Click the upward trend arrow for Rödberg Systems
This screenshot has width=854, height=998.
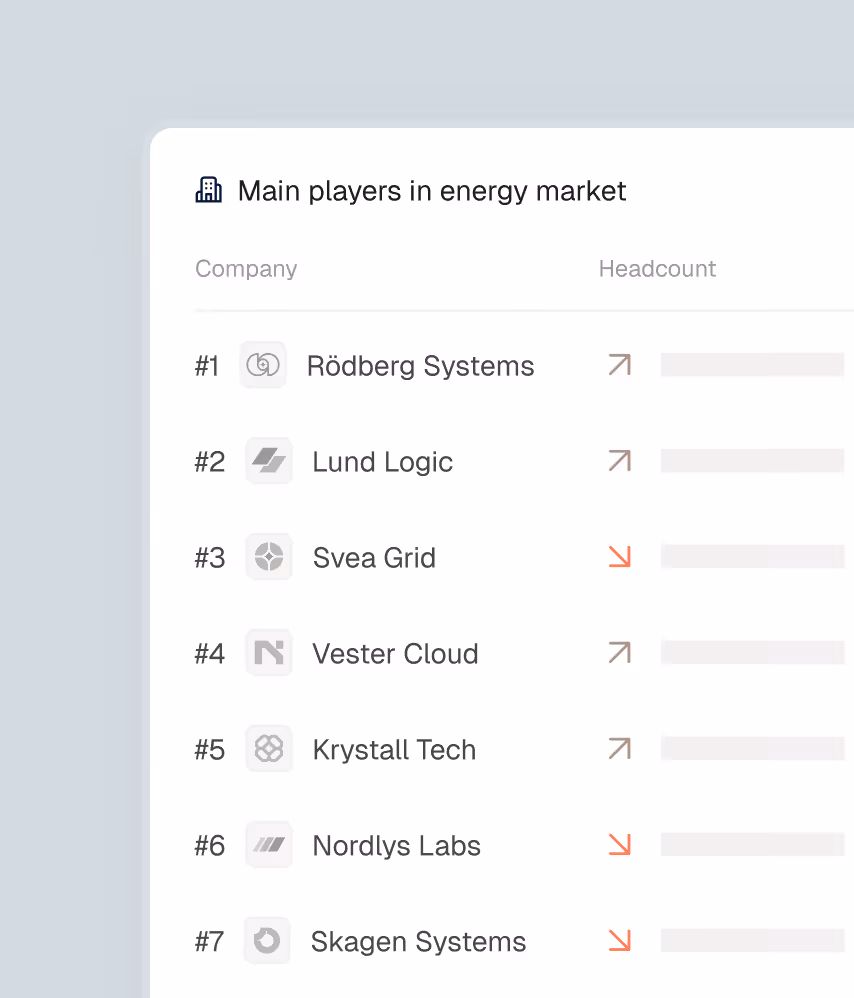tap(620, 365)
